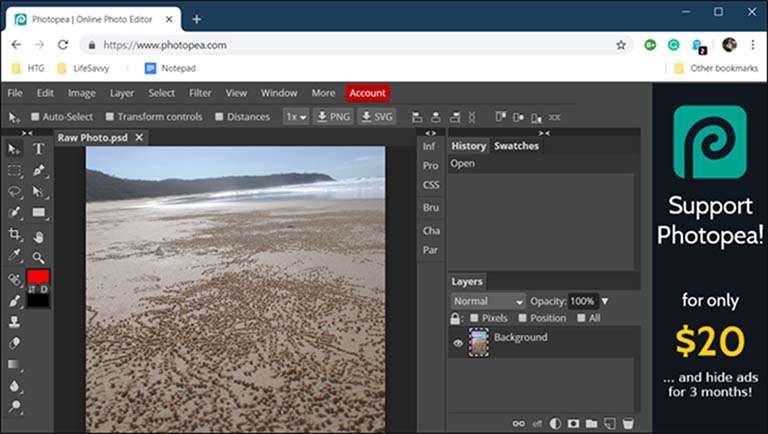
Task: Click the red foreground color swatch
Action: 38,276
